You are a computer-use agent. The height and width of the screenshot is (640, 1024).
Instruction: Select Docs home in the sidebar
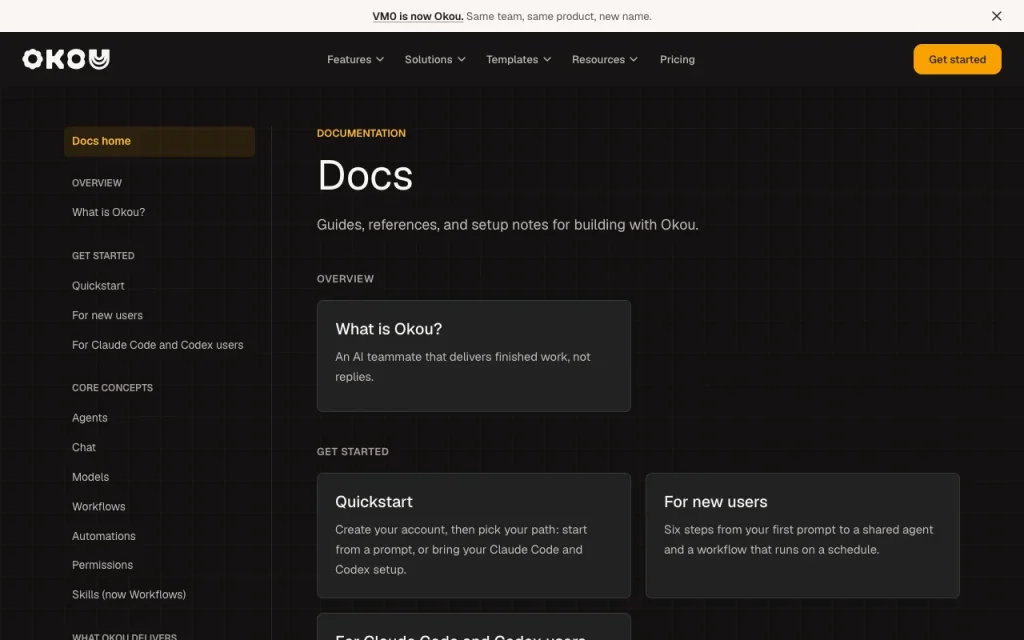point(159,142)
